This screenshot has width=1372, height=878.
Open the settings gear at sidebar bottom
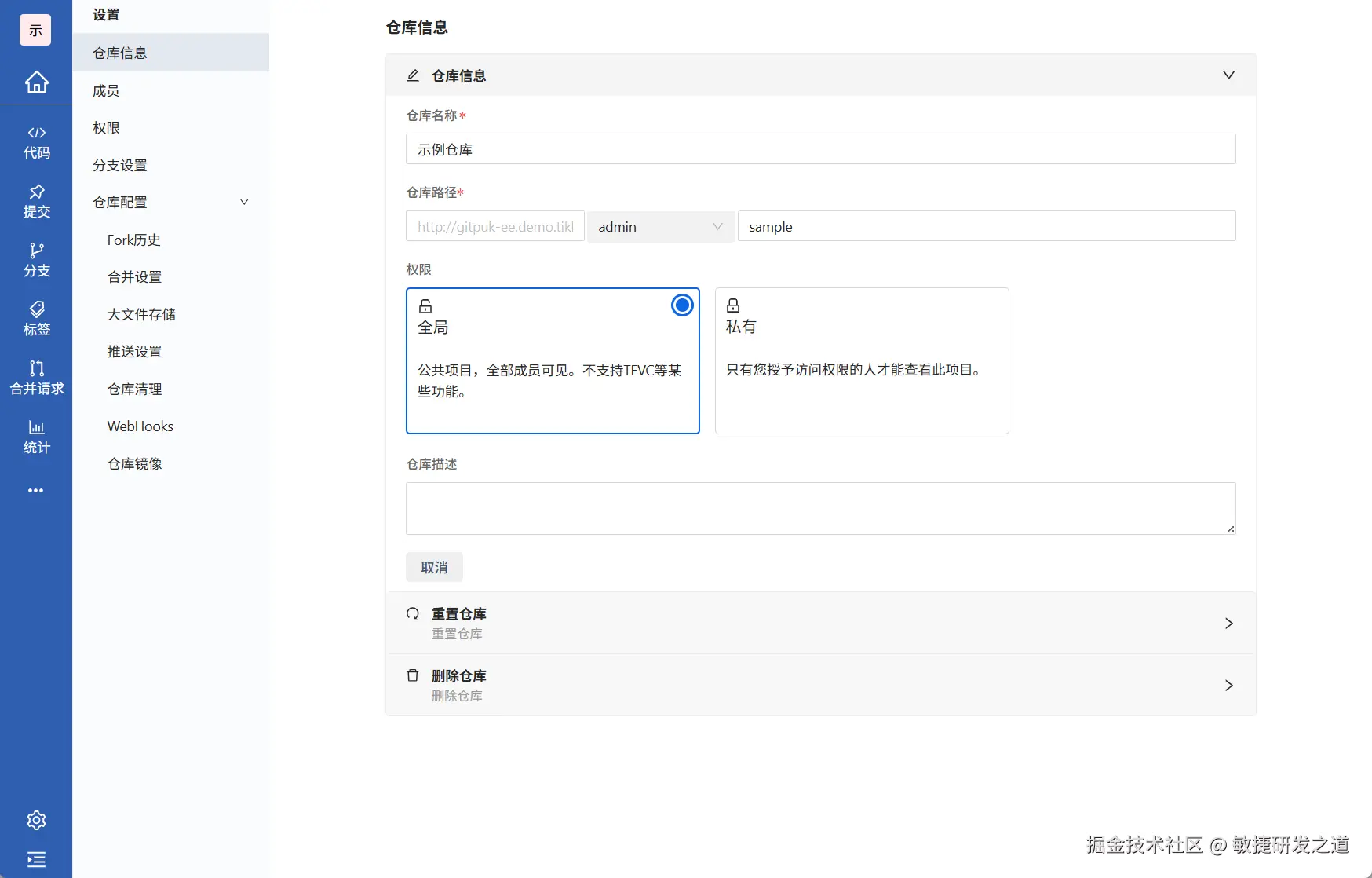click(x=36, y=819)
